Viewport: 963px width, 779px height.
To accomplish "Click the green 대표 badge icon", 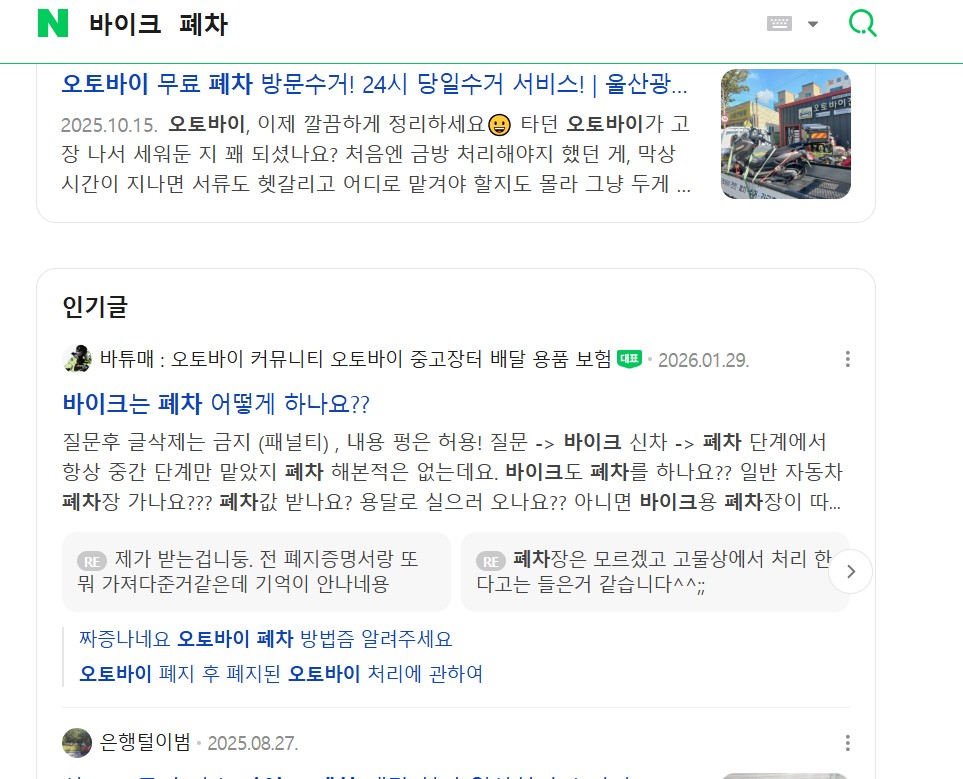I will click(630, 359).
